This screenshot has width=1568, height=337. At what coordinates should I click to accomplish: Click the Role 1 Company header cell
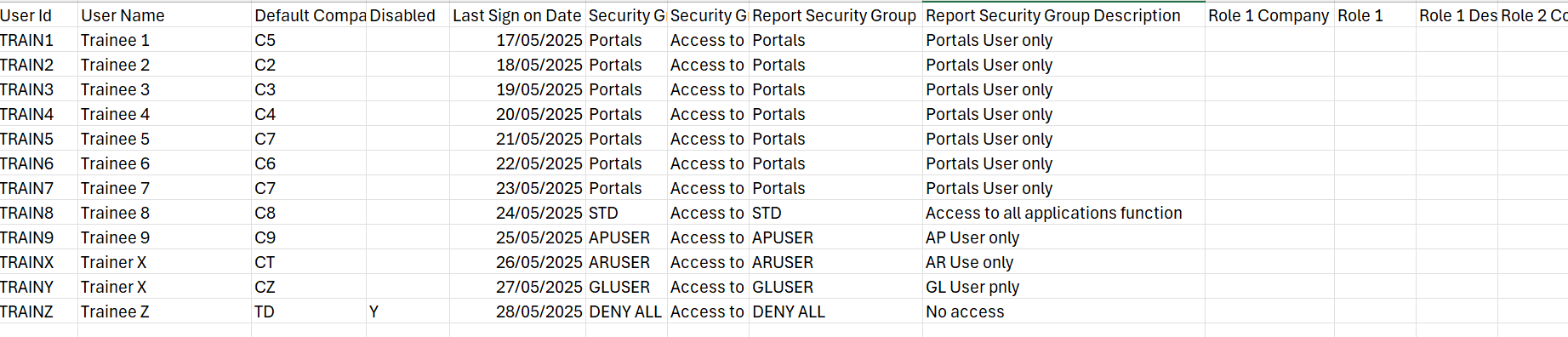coord(1269,15)
